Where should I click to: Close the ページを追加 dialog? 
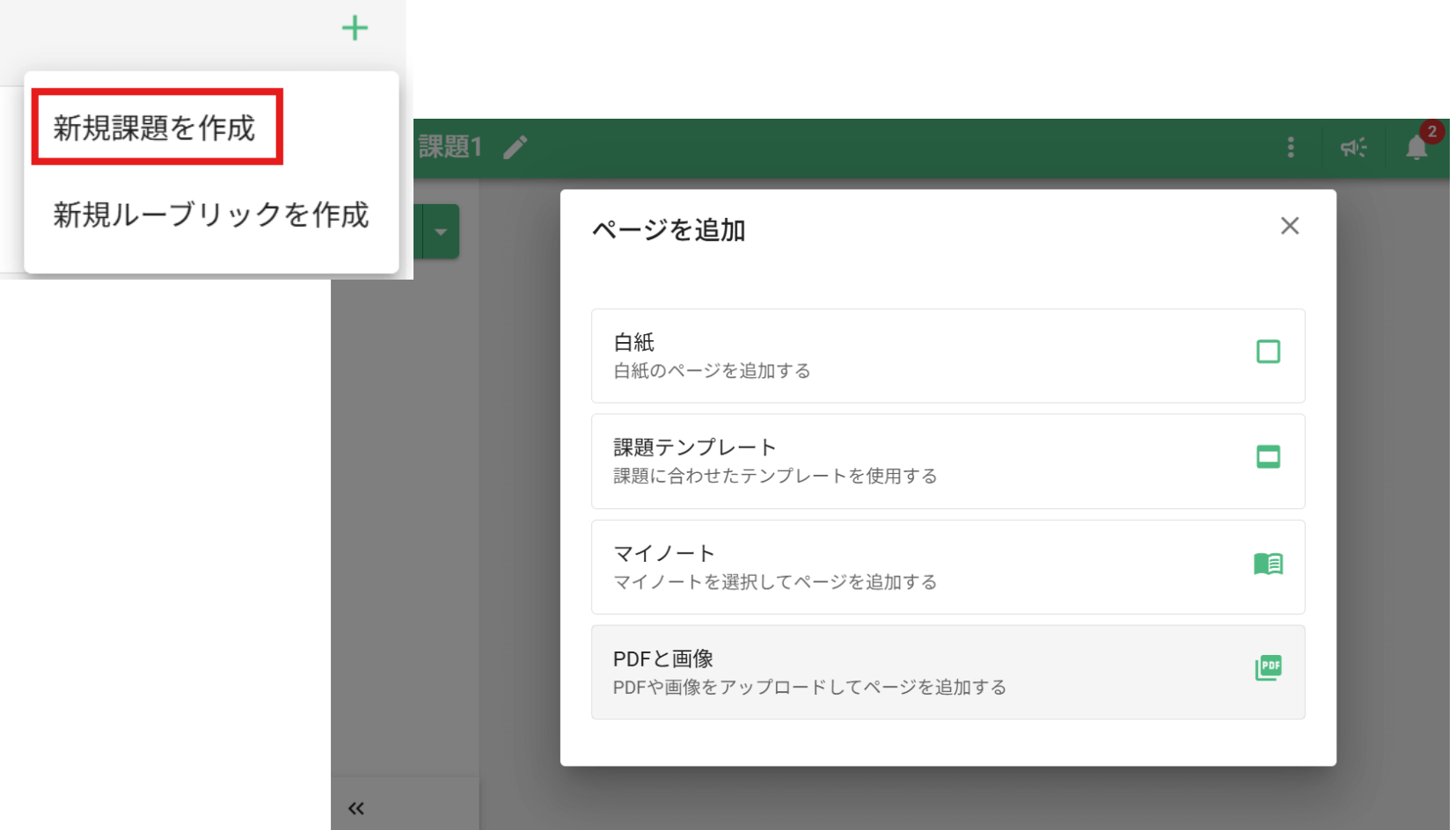point(1290,226)
